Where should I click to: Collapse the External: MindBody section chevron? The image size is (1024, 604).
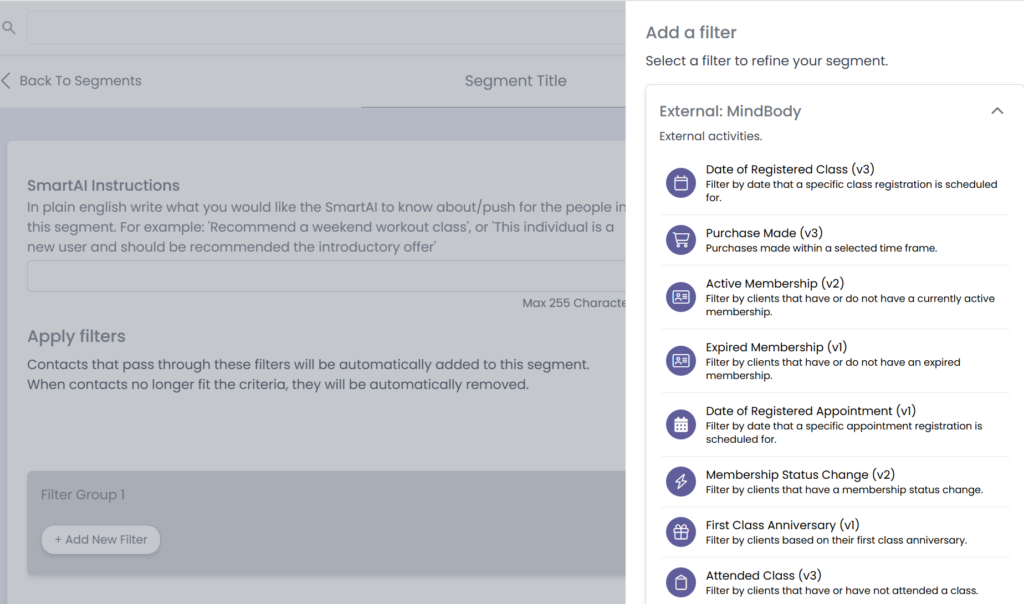[997, 111]
